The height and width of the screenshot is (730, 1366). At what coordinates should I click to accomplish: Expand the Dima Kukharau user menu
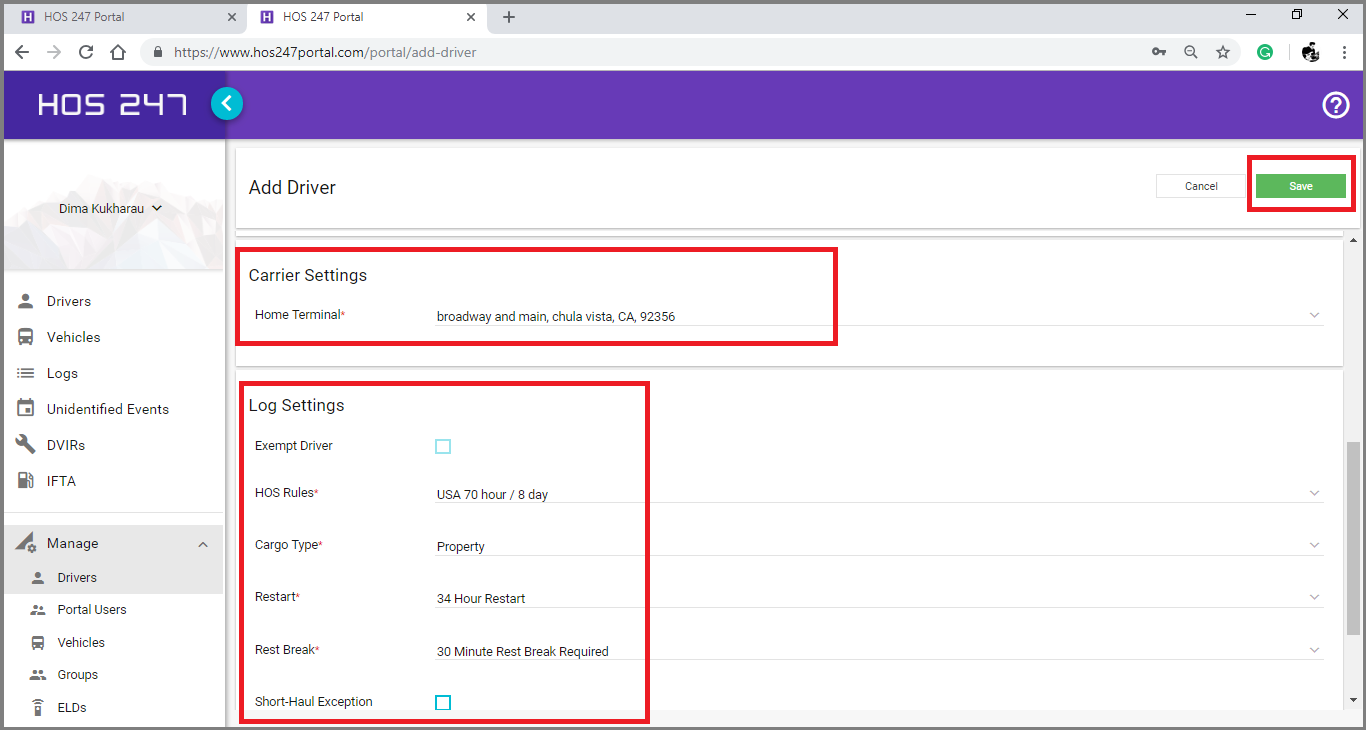(x=111, y=209)
